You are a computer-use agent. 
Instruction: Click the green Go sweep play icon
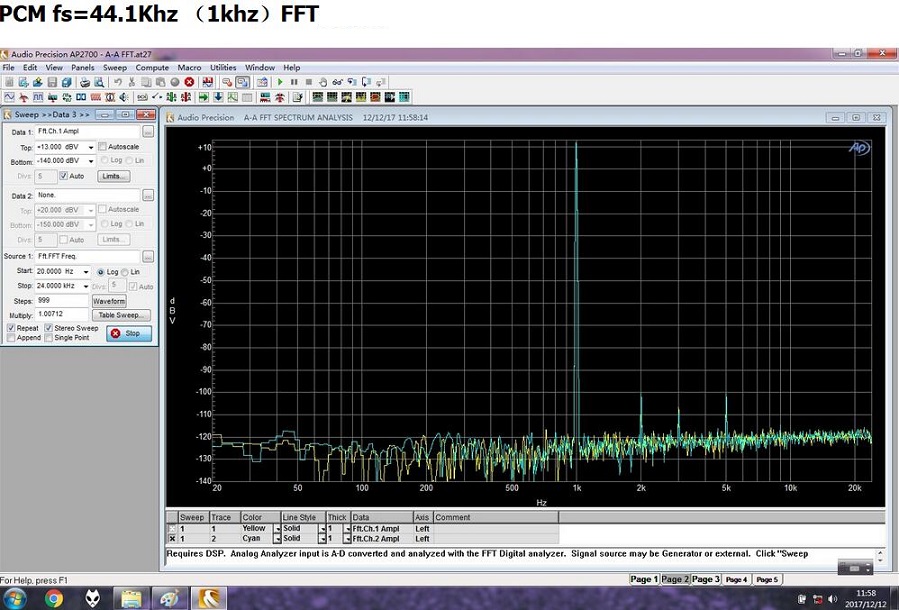coord(280,82)
